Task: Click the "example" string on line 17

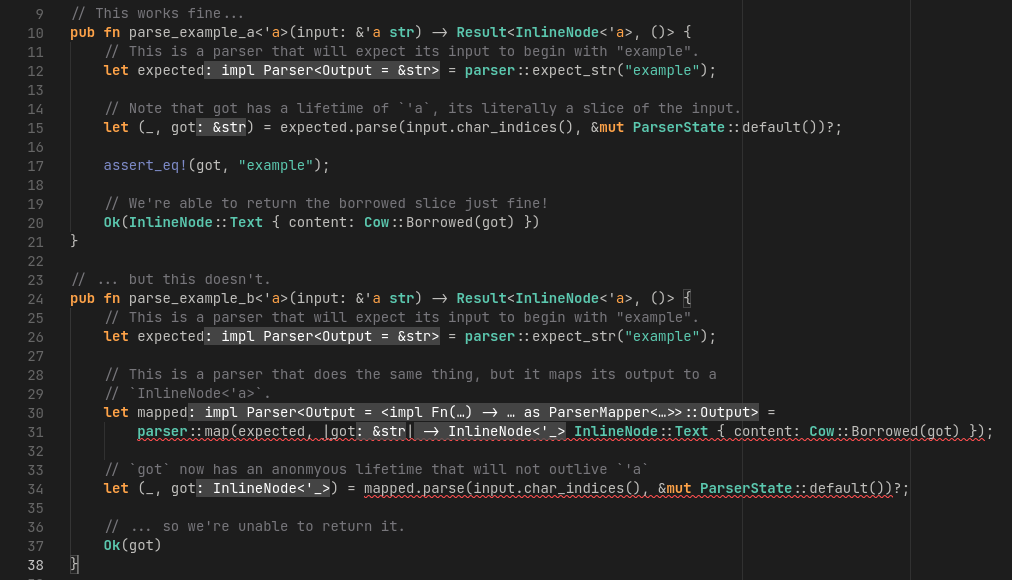Action: click(x=276, y=166)
